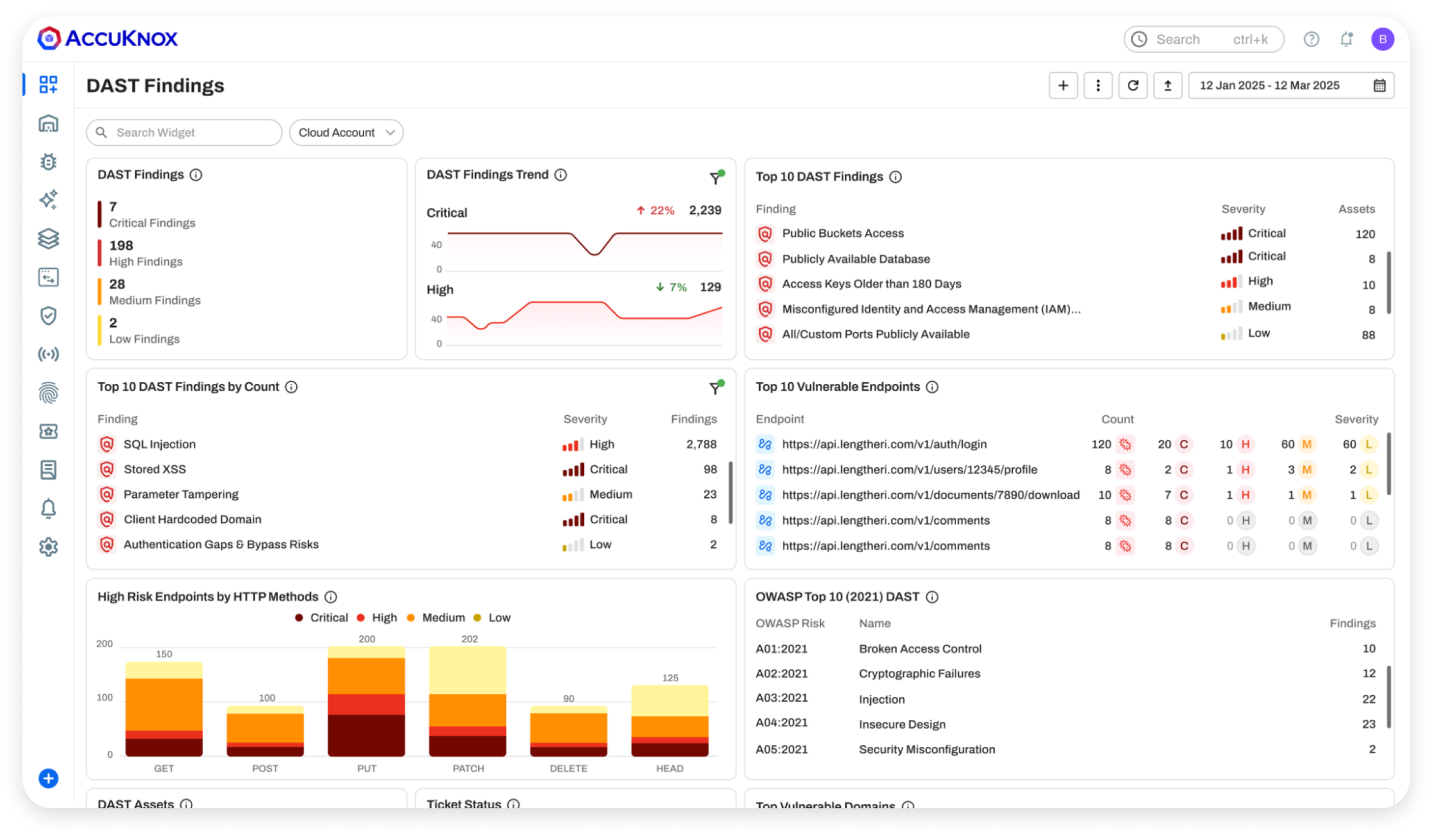
Task: Click the fingerprint identity icon in the sidebar
Action: coord(48,392)
